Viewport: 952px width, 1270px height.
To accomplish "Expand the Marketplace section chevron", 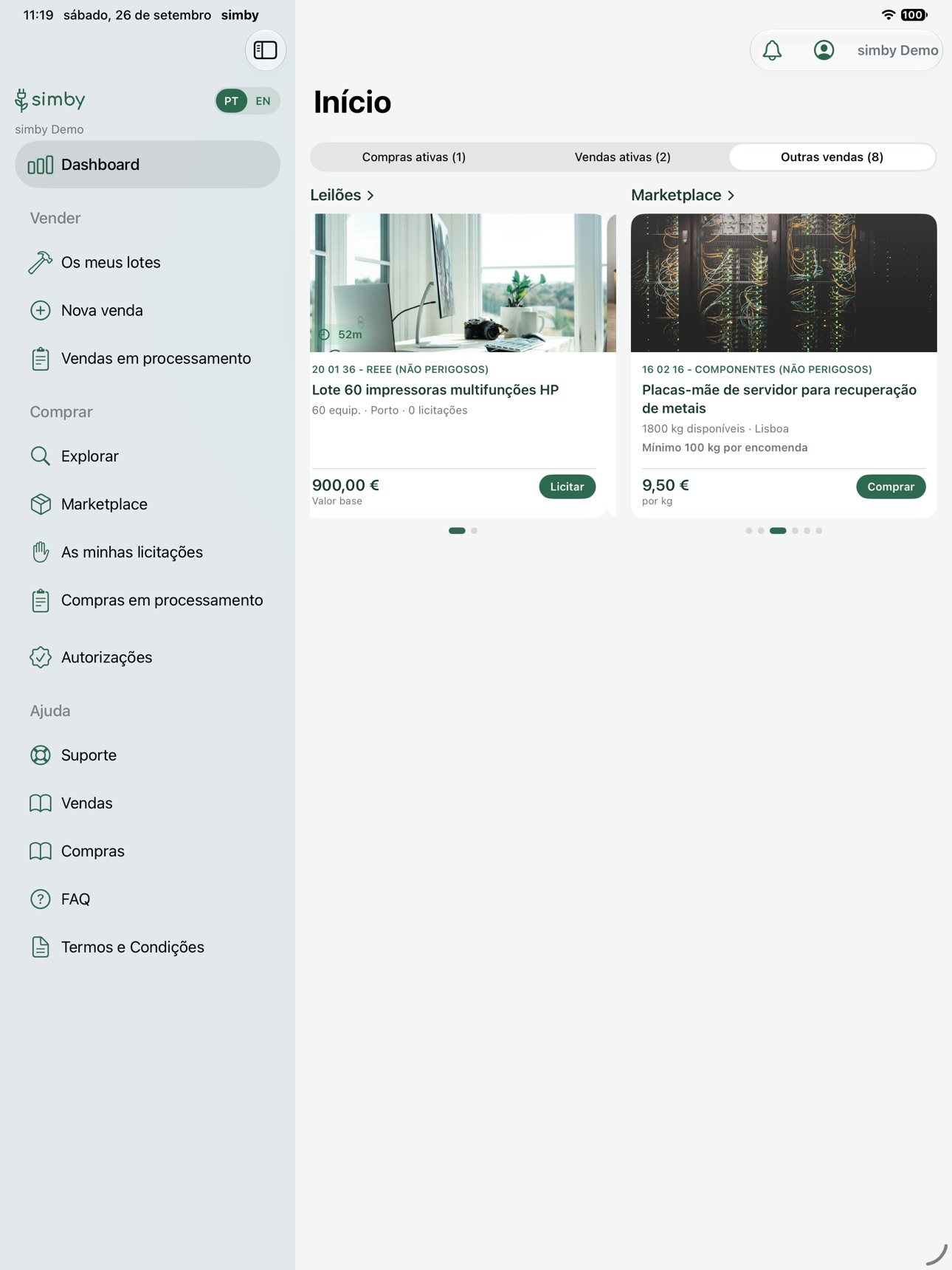I will click(x=731, y=195).
